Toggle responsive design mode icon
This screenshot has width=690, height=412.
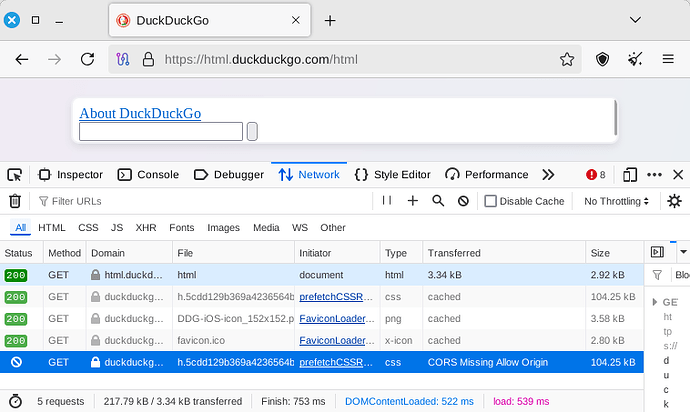click(x=630, y=174)
